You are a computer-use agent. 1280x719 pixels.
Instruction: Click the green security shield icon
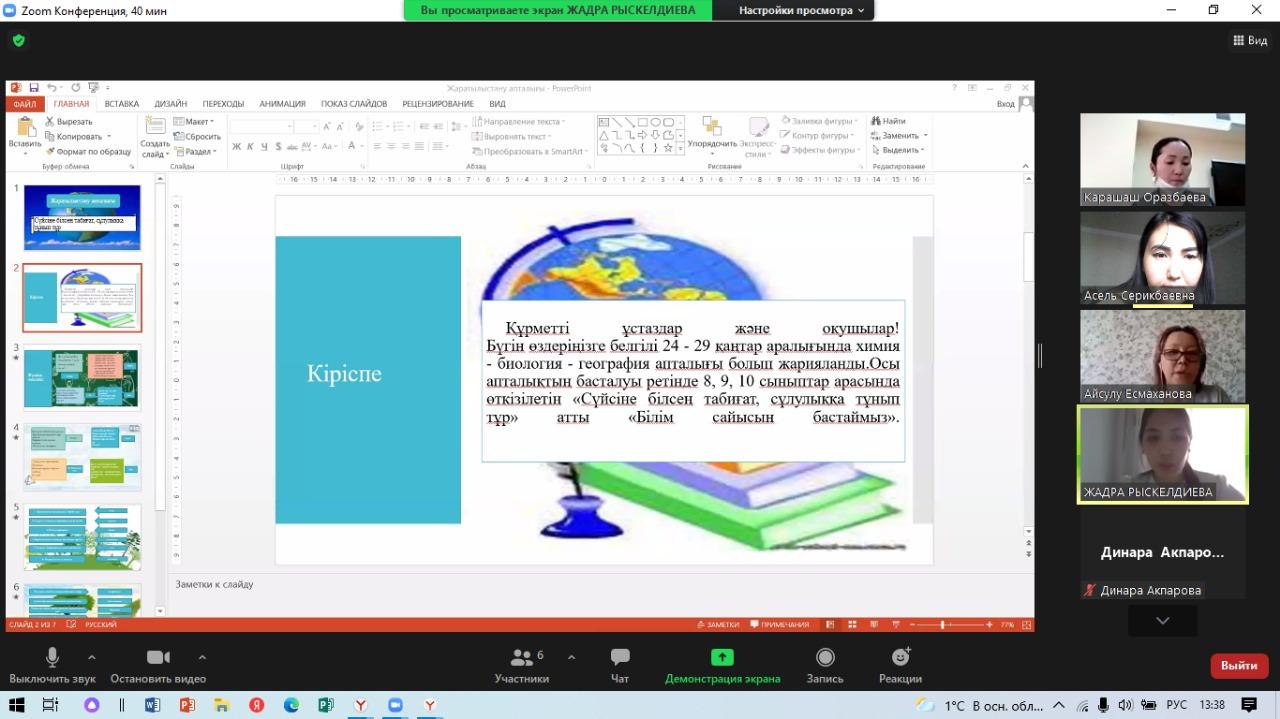pyautogui.click(x=18, y=41)
